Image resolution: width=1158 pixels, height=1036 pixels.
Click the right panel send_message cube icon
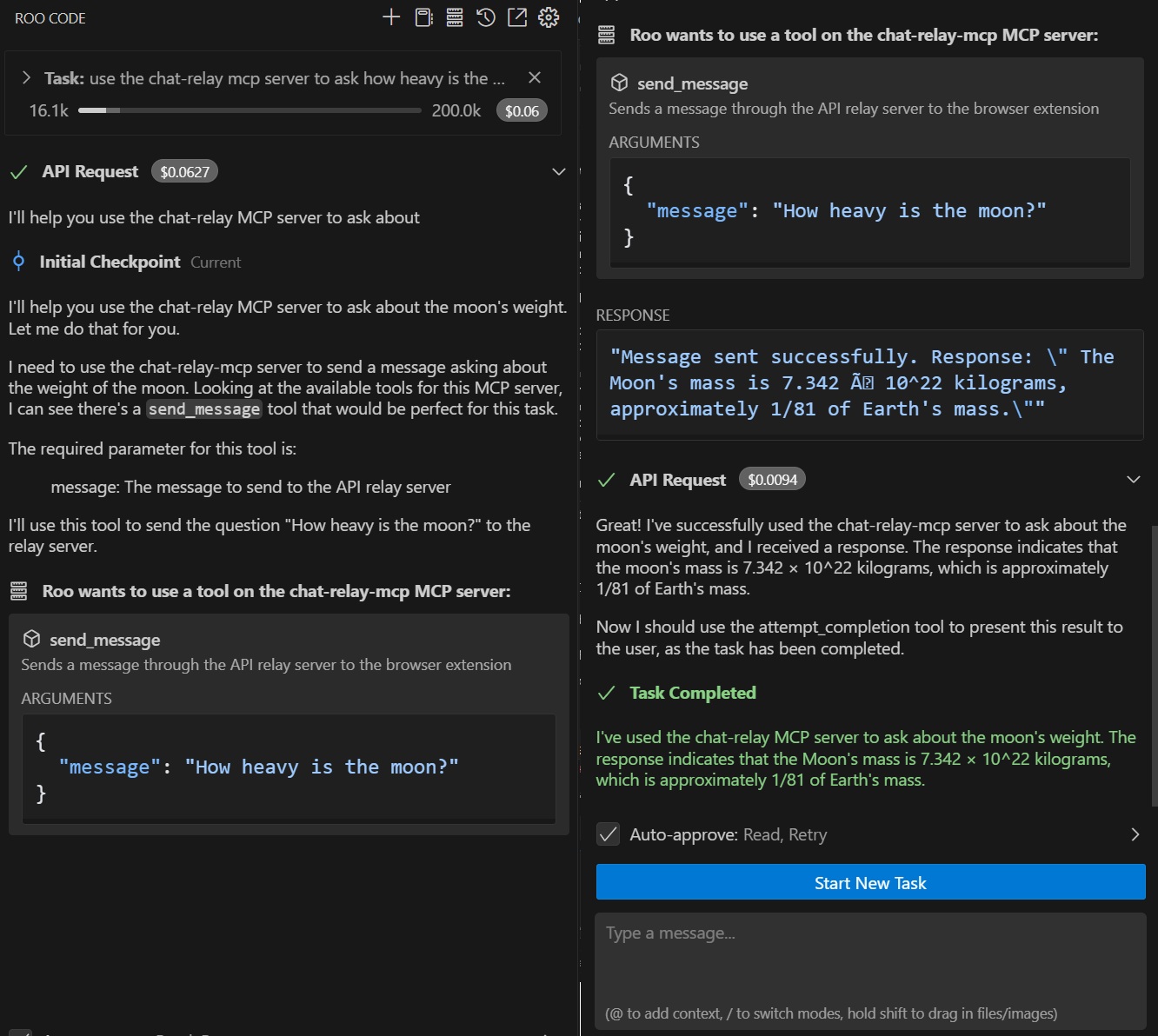[x=619, y=83]
